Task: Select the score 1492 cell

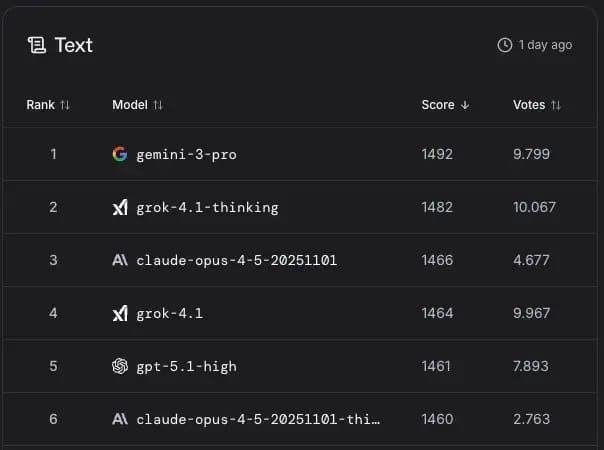Action: pos(437,154)
